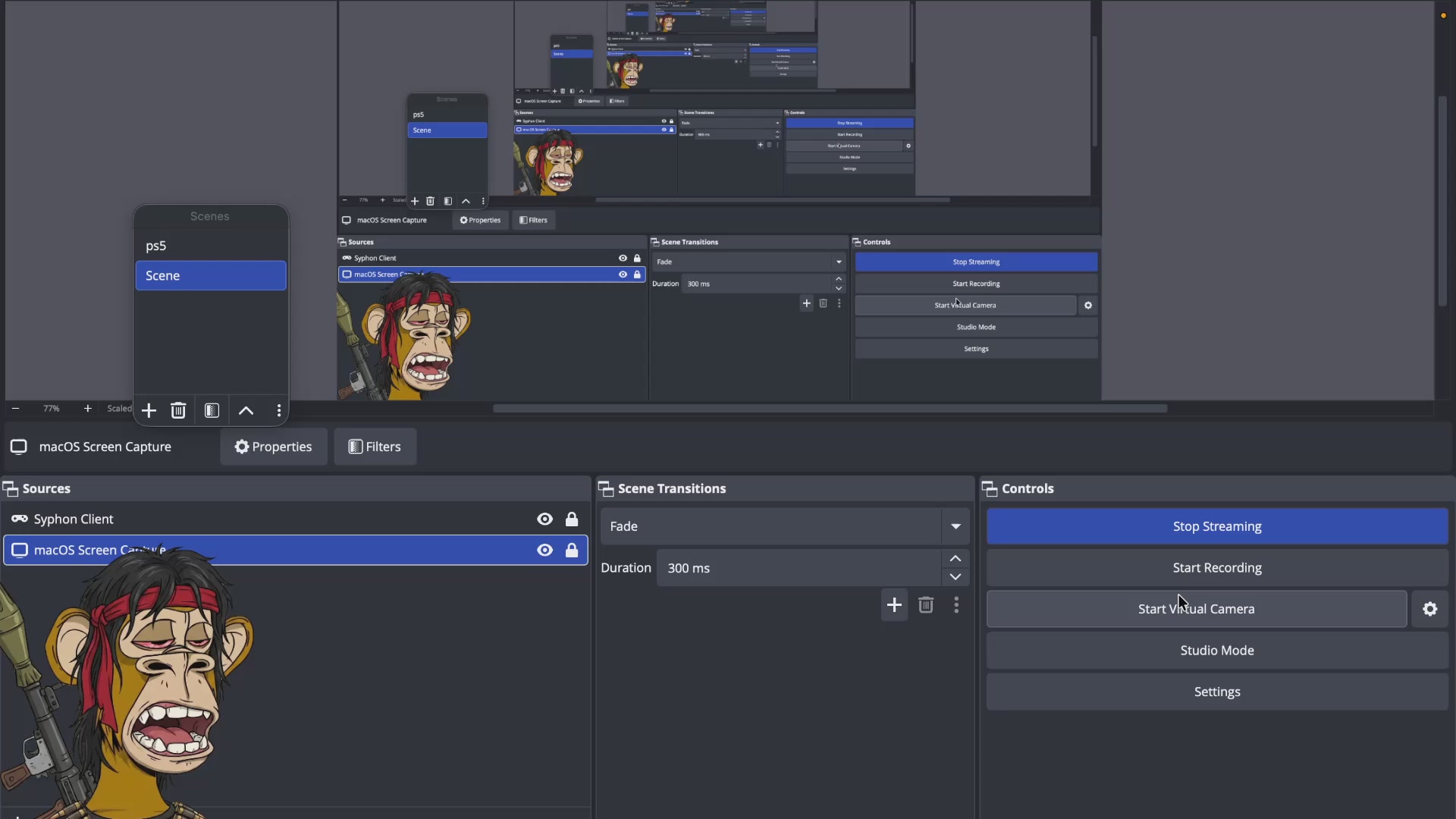The image size is (1456, 819).
Task: Click Start Virtual Camera
Action: 1197,609
